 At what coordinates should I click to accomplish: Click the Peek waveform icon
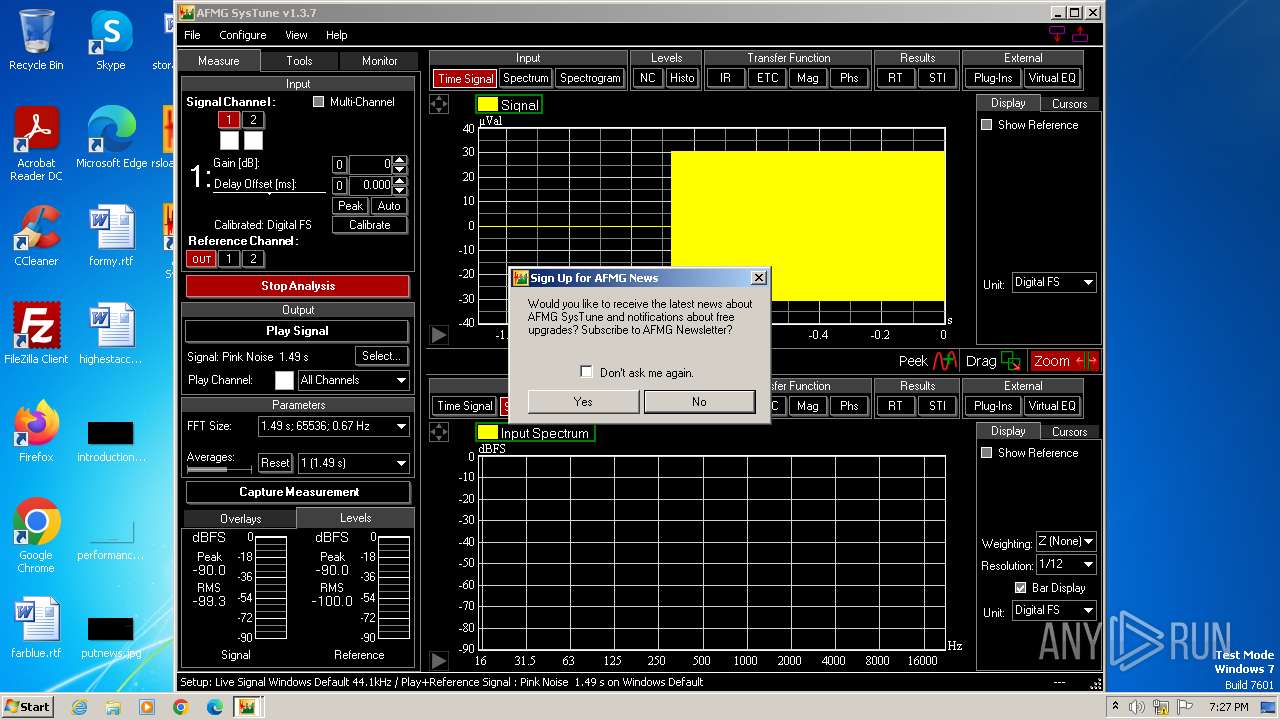pyautogui.click(x=945, y=361)
